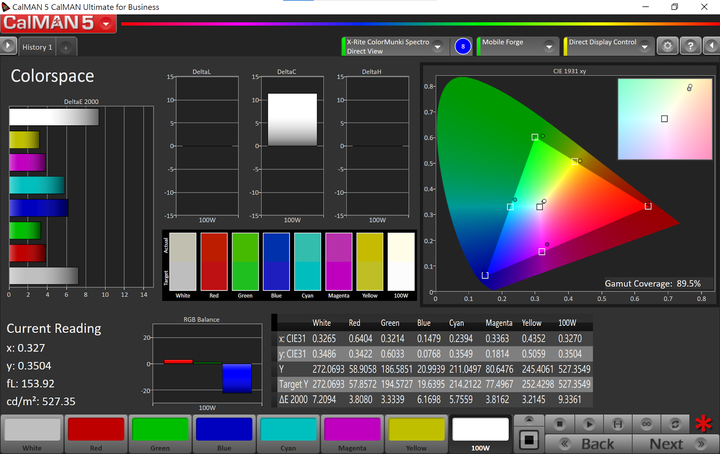
Task: Select the Red pattern swatch button
Action: (96, 434)
